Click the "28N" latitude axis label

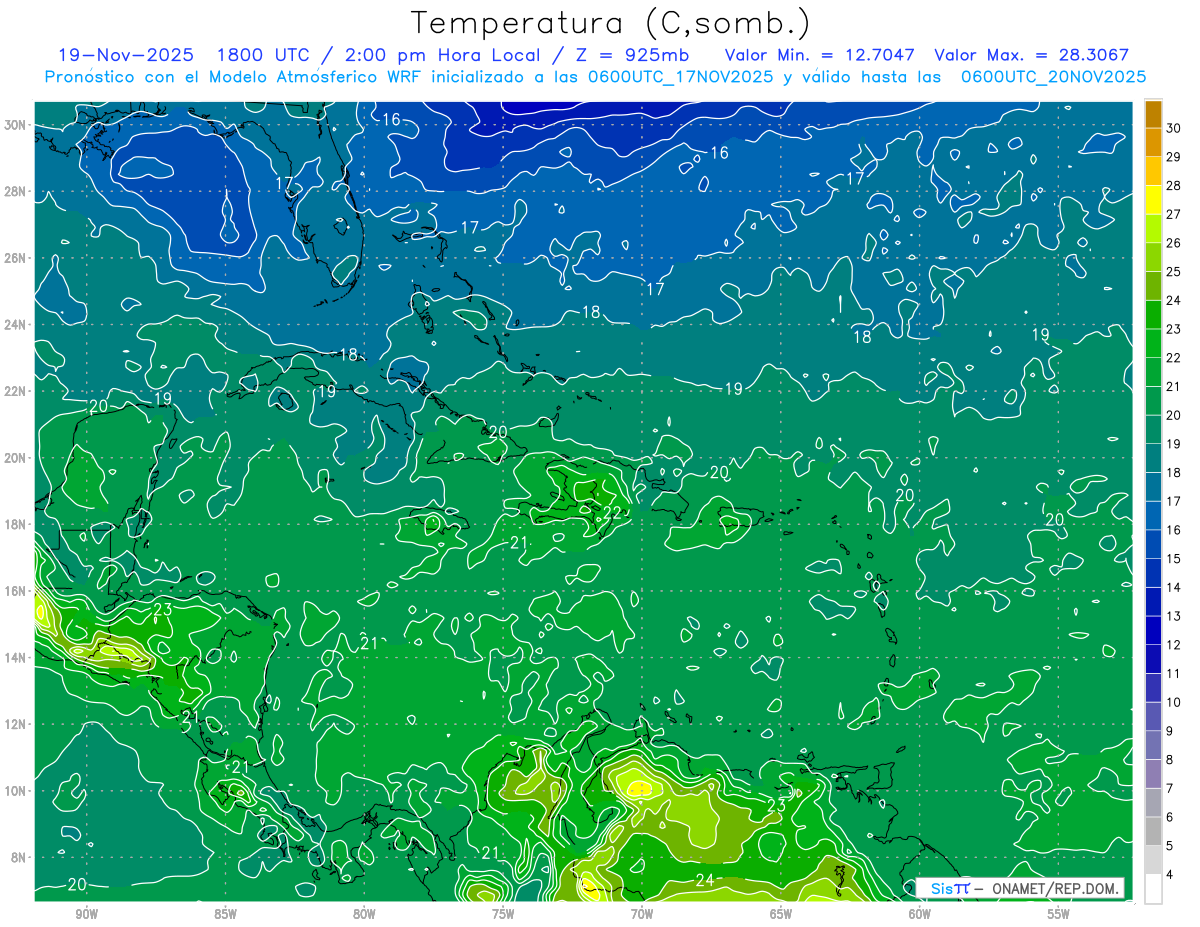[x=17, y=191]
